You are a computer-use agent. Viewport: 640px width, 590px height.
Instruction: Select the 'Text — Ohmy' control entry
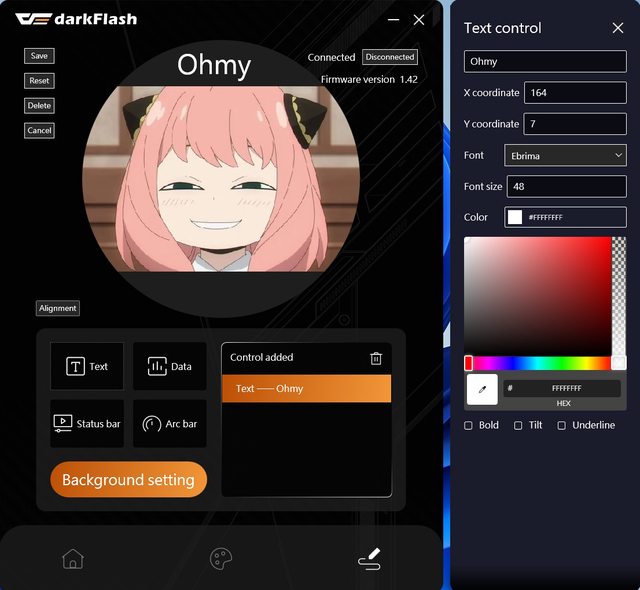(x=306, y=388)
